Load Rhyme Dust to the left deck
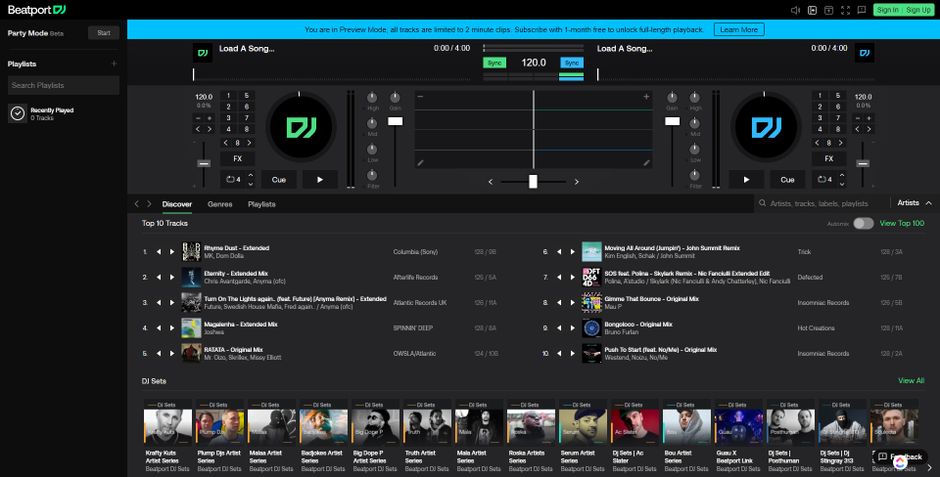The image size is (940, 477). click(159, 252)
